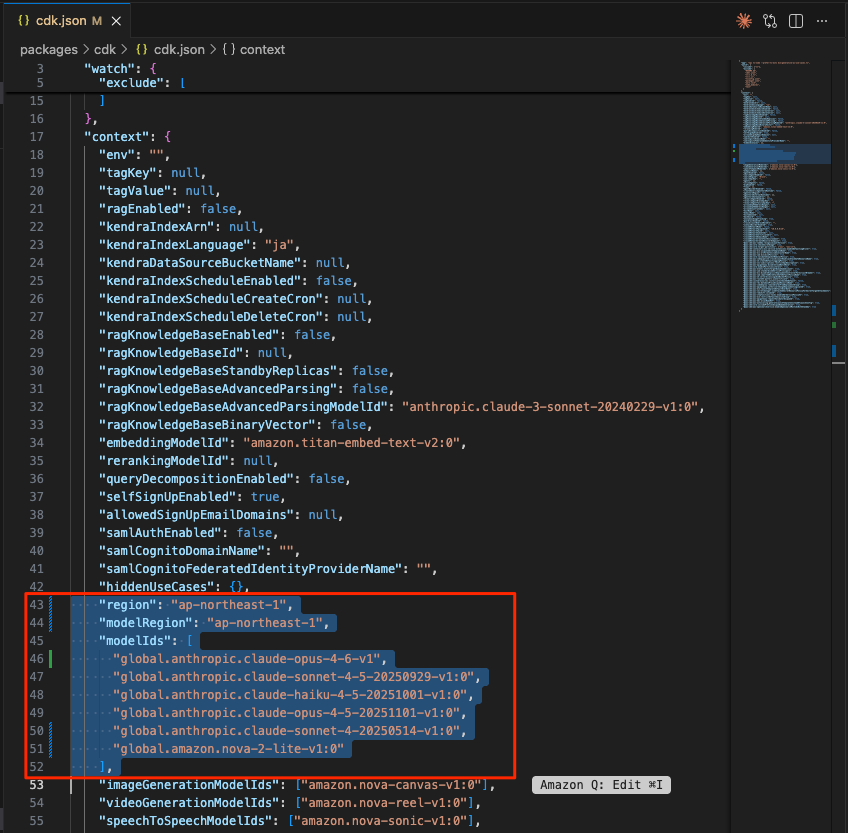The image size is (848, 833).
Task: Click the 'Amazon Q: Edit' inline hint
Action: pyautogui.click(x=601, y=785)
